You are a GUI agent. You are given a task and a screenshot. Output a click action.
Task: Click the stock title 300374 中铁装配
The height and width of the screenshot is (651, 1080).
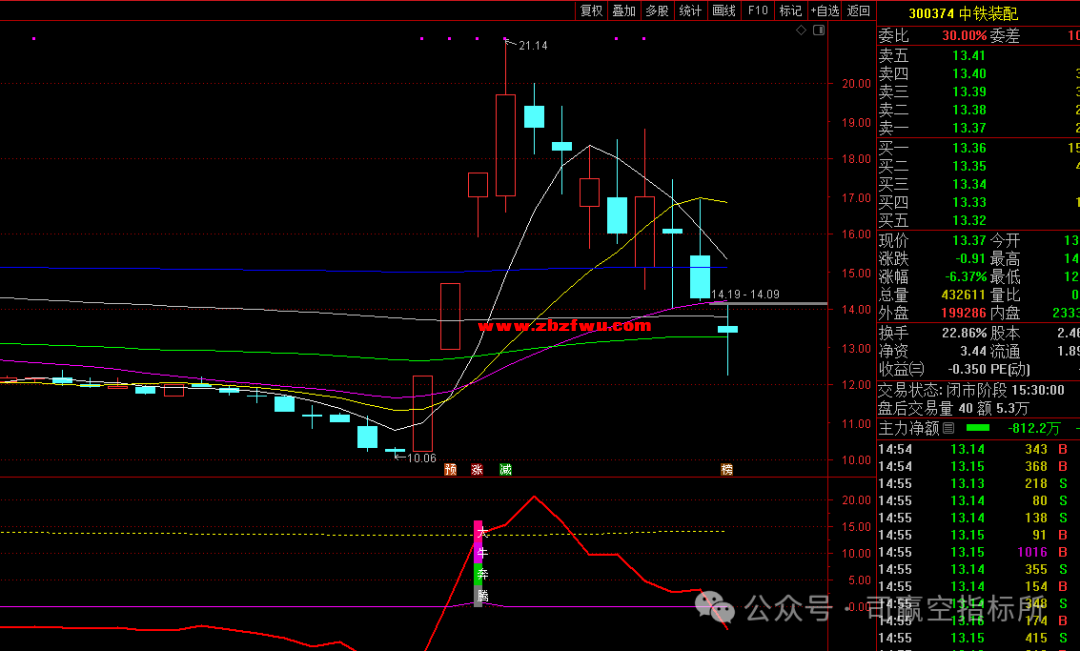pos(962,13)
